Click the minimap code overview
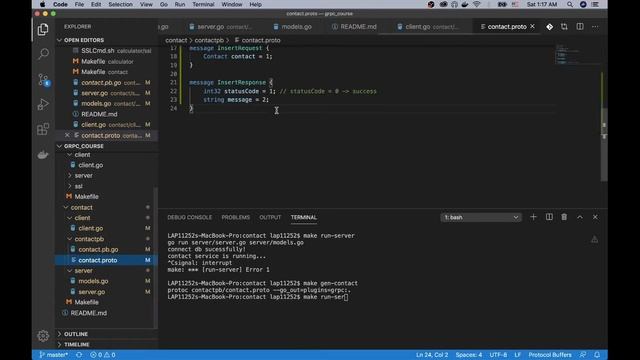This screenshot has height=360, width=640. 577,55
